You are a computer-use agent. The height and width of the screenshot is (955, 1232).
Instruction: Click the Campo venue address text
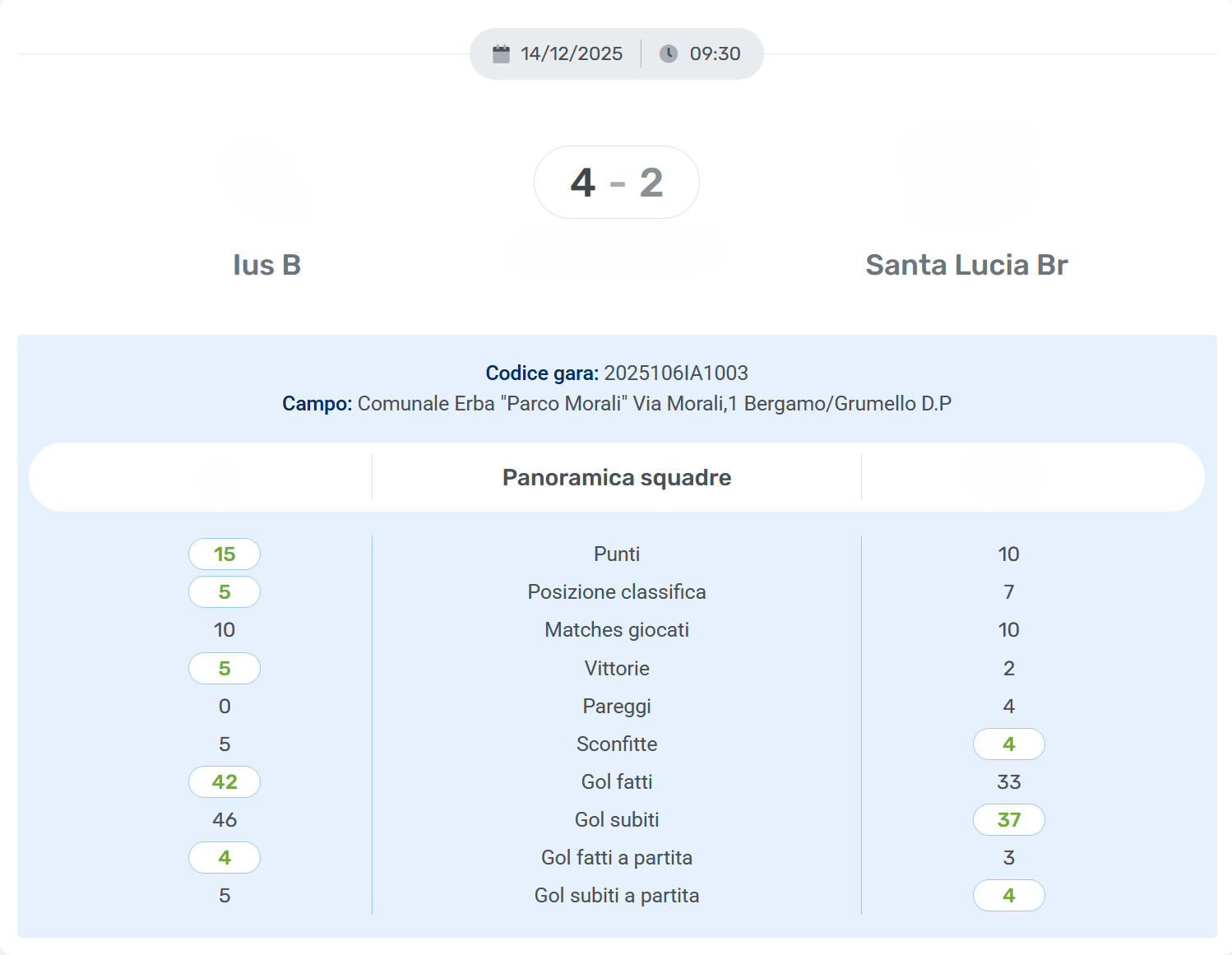point(654,404)
